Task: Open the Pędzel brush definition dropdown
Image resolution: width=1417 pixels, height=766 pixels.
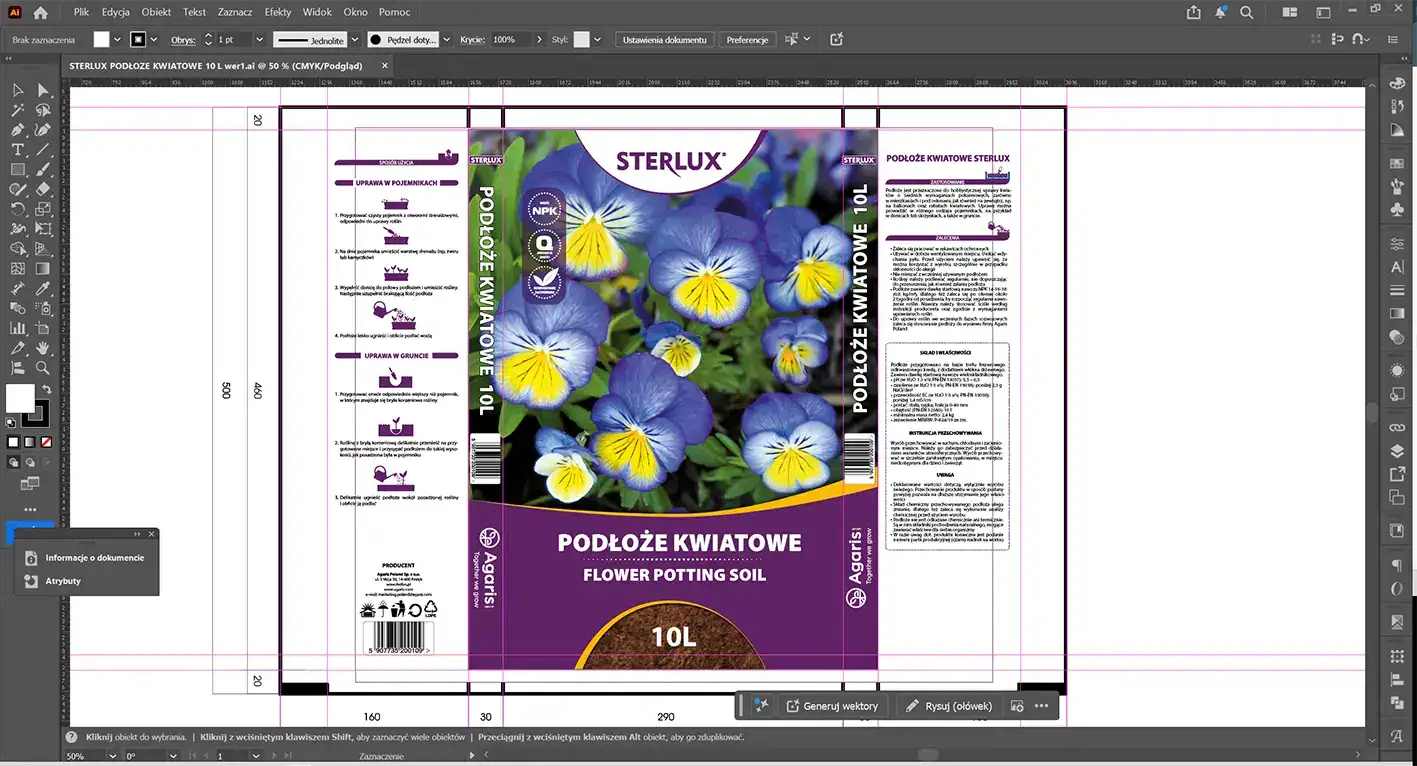Action: (446, 40)
